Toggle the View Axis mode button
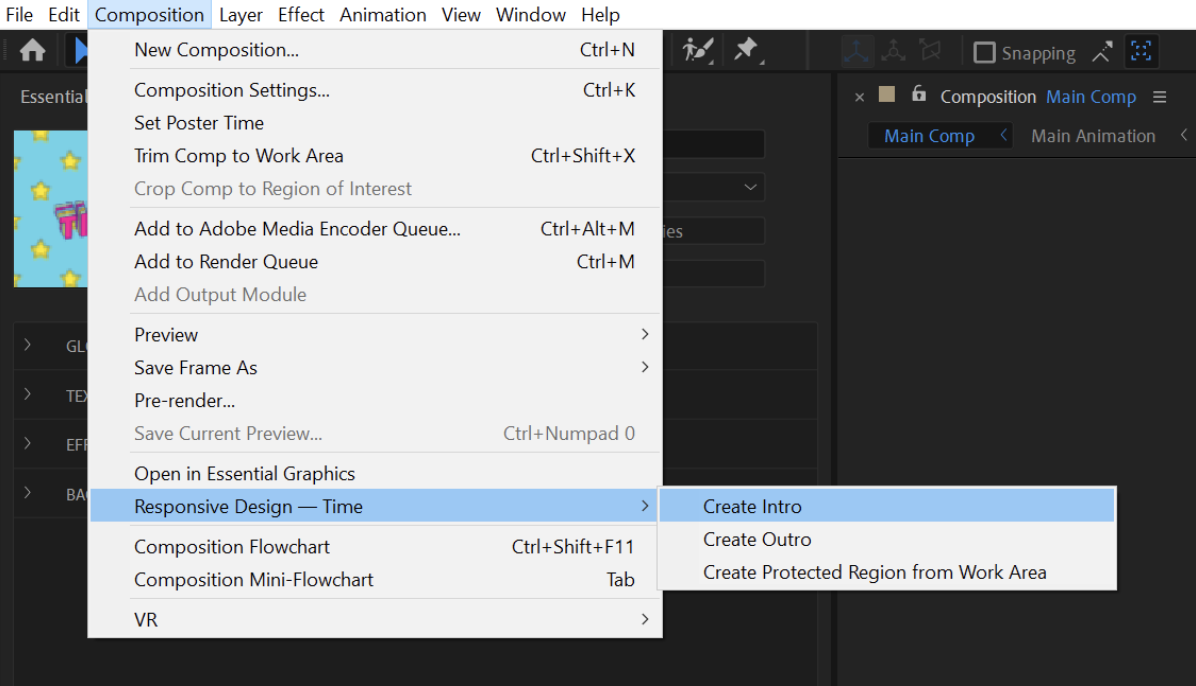Viewport: 1196px width, 686px height. tap(929, 50)
